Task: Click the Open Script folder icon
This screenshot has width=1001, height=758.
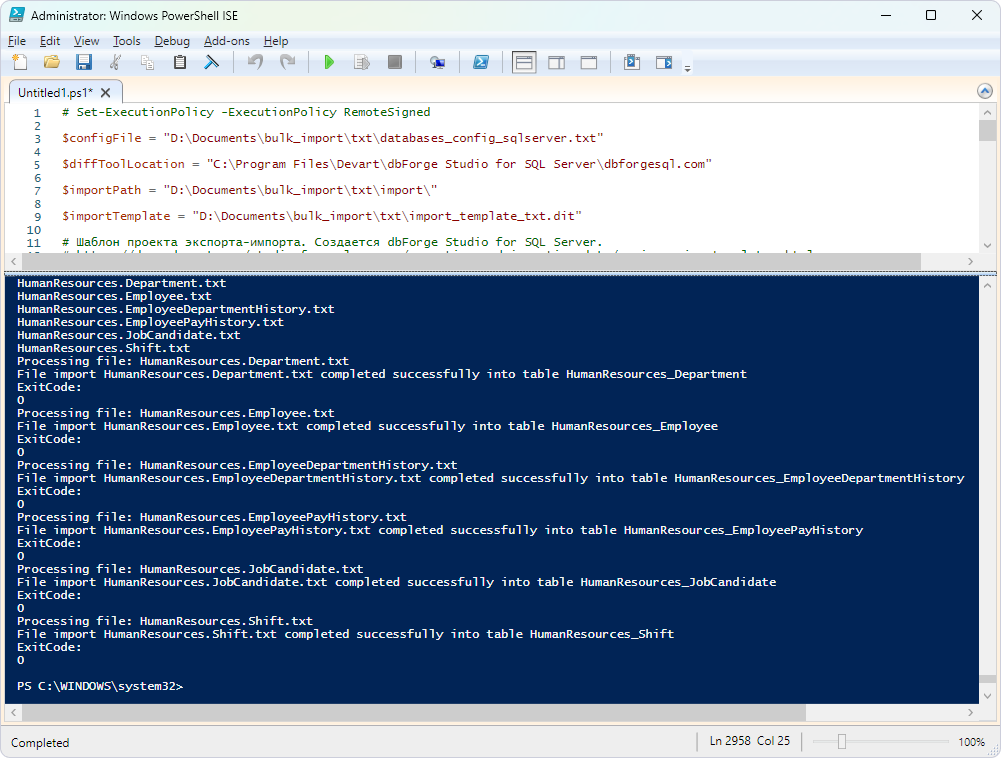Action: click(52, 62)
